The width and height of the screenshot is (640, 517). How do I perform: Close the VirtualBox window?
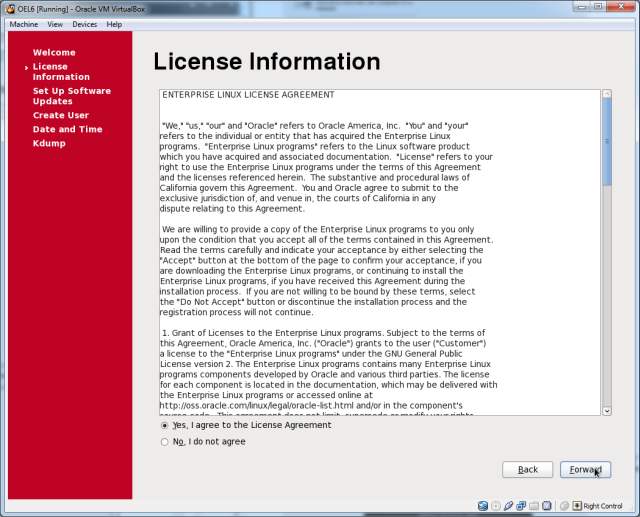[620, 6]
